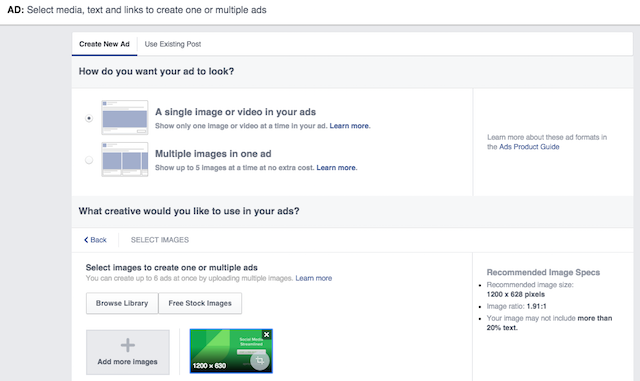
Task: Switch to the Create New Ad tab
Action: coord(104,44)
